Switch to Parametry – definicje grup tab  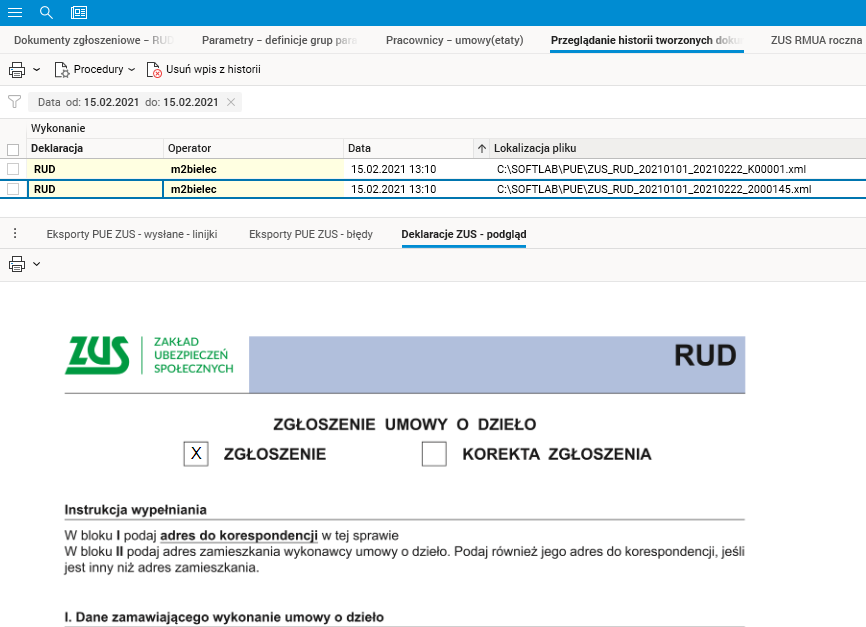pyautogui.click(x=279, y=40)
